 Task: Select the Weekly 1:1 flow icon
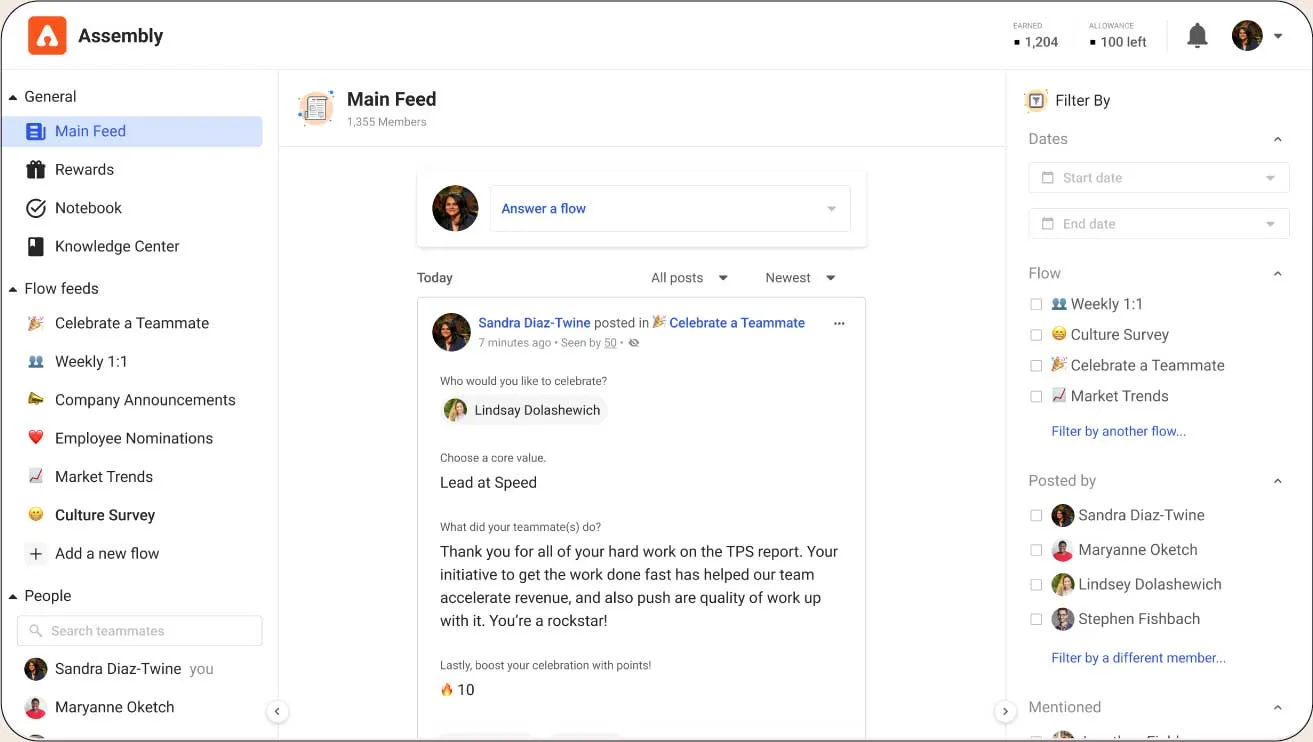(35, 361)
